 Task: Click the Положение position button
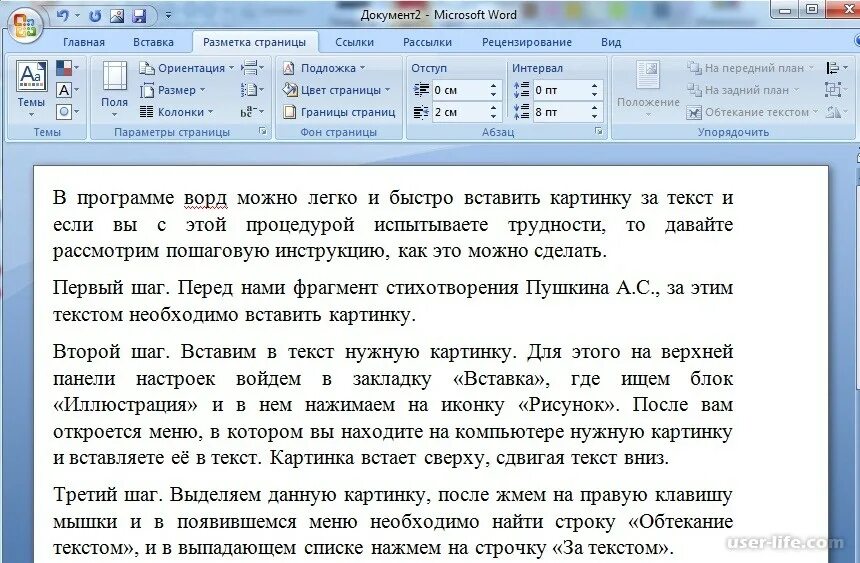coord(648,88)
